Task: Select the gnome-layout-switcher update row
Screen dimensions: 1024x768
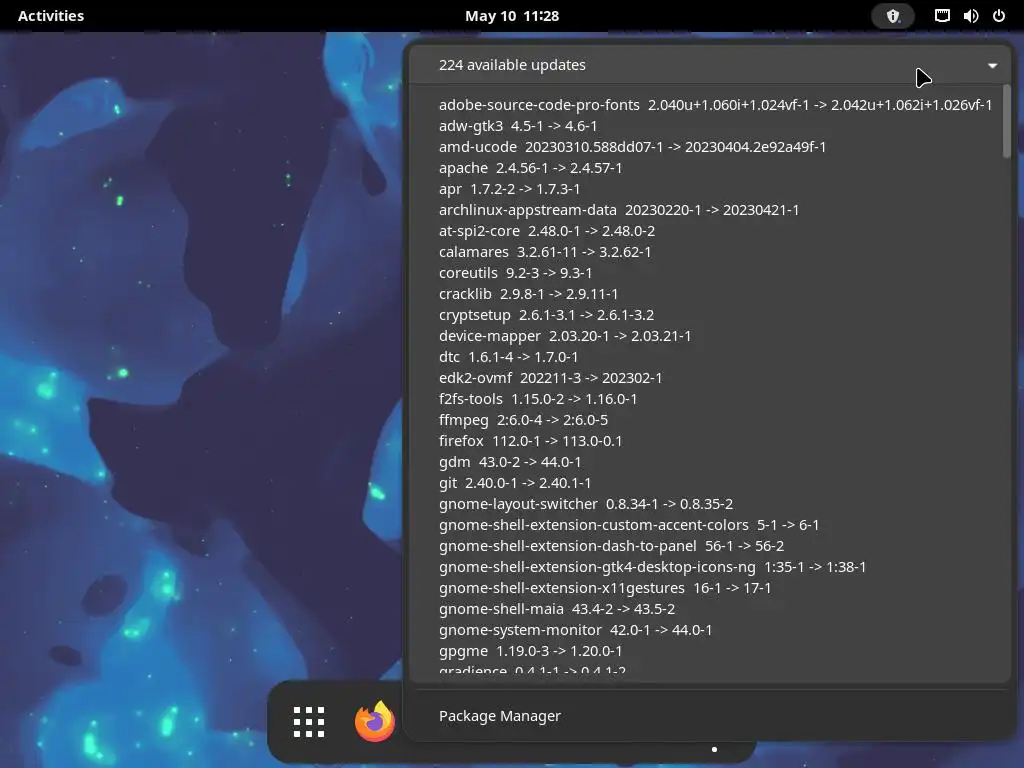Action: coord(586,504)
